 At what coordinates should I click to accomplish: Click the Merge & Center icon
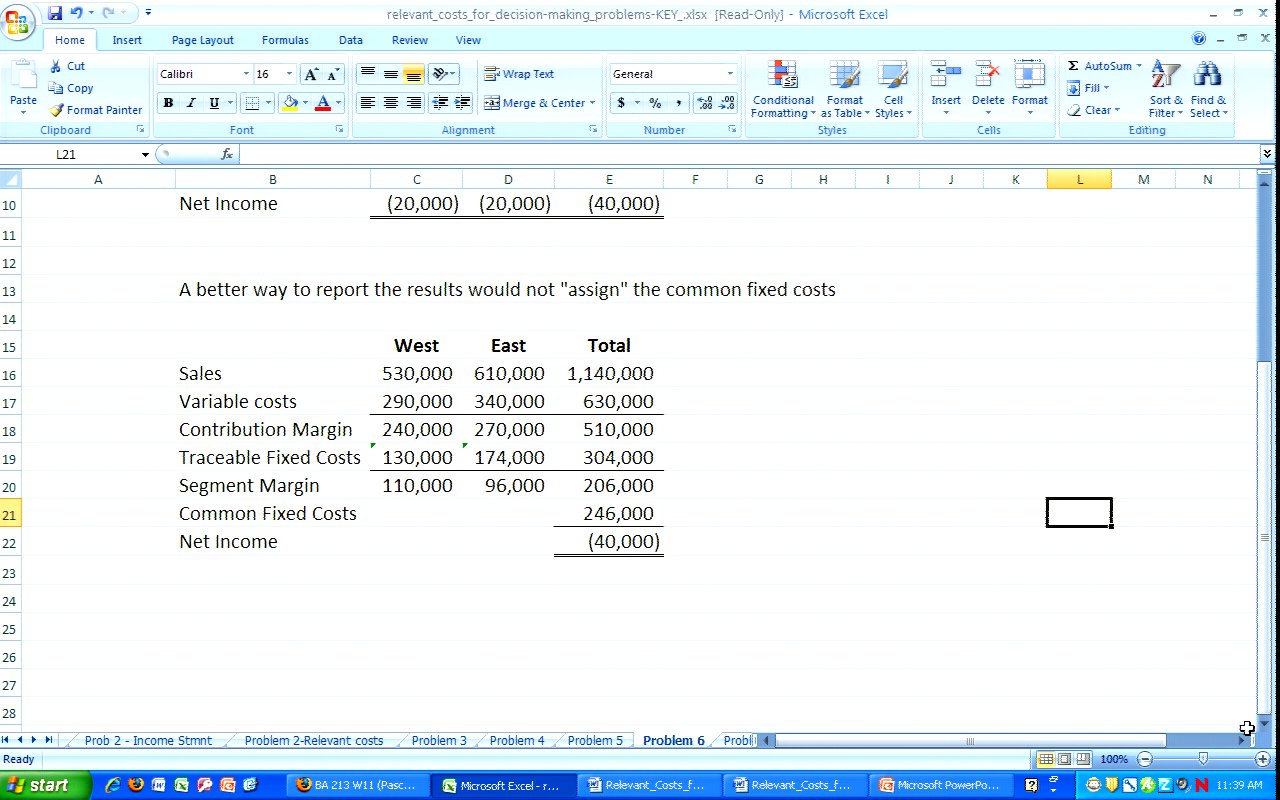[x=492, y=103]
